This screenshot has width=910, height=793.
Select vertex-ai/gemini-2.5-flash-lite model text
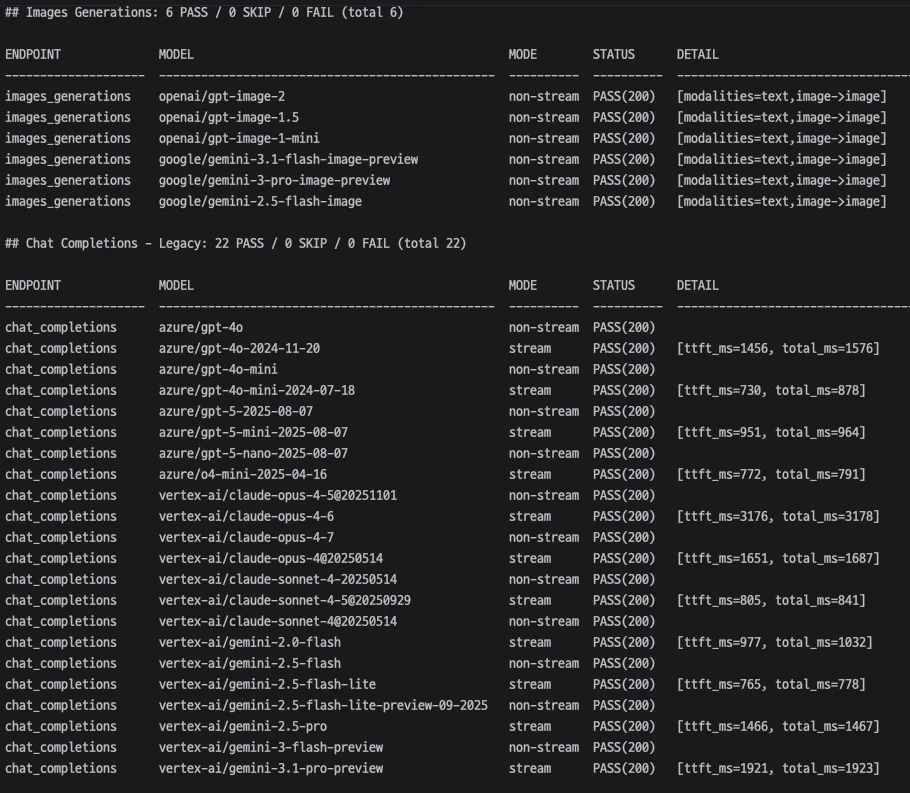coord(267,684)
